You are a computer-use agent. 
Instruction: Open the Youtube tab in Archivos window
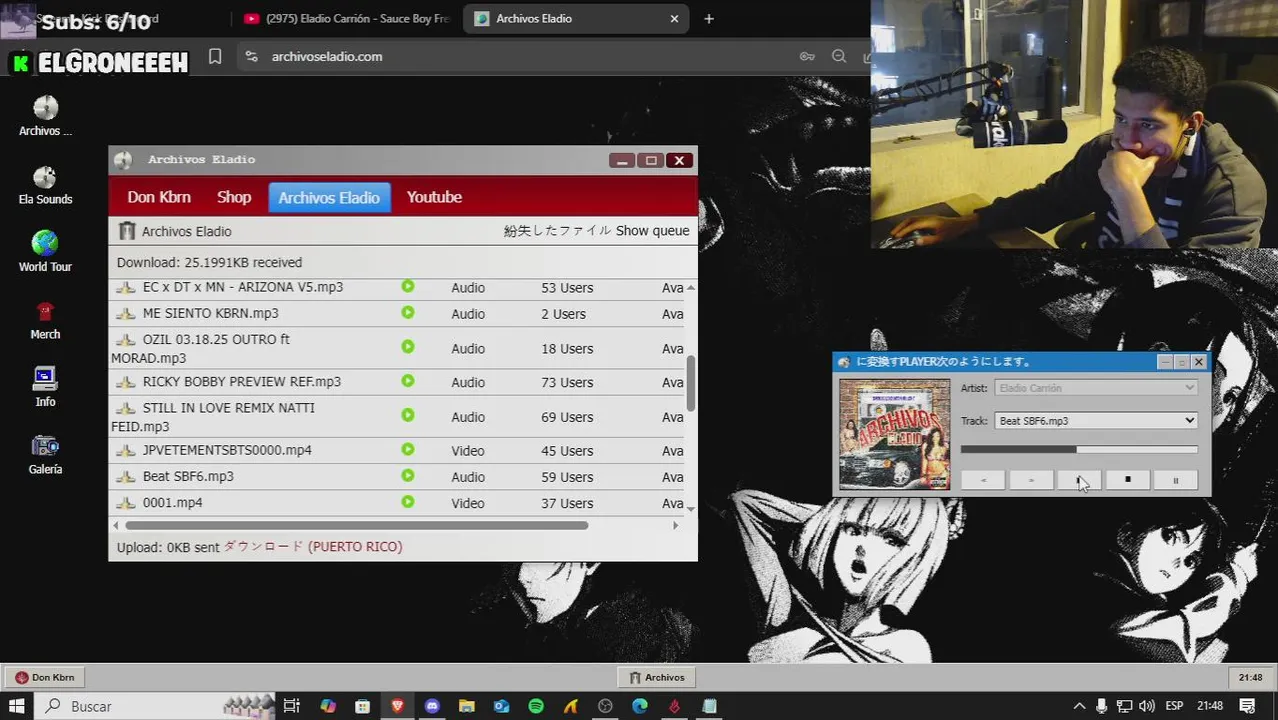(434, 197)
